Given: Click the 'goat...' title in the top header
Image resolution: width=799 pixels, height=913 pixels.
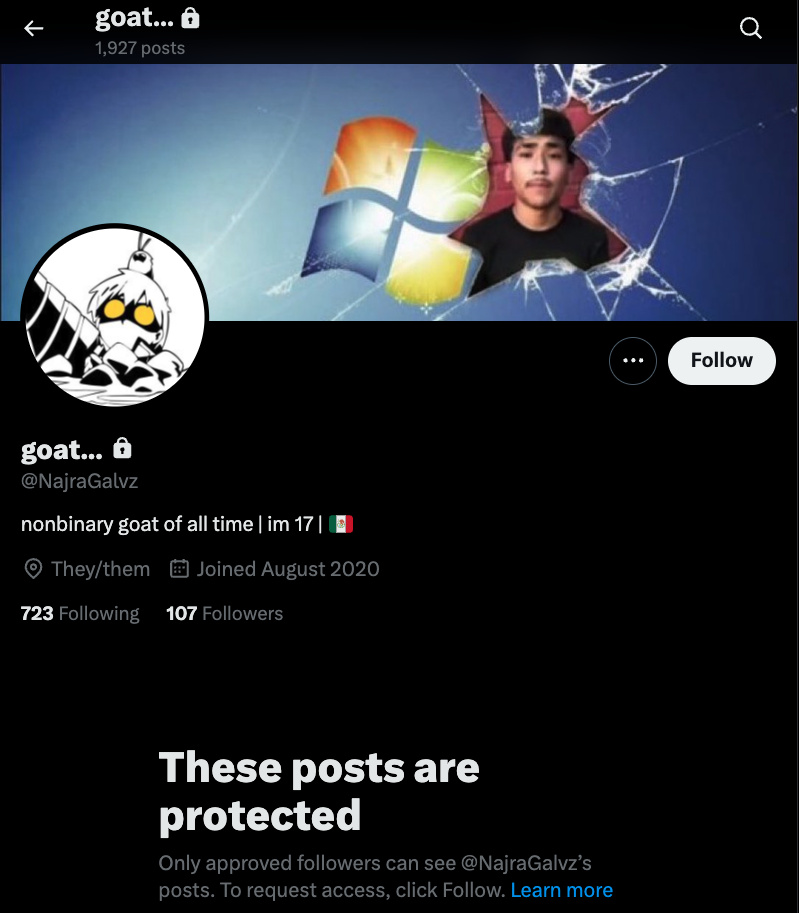Looking at the screenshot, I should click(x=135, y=18).
